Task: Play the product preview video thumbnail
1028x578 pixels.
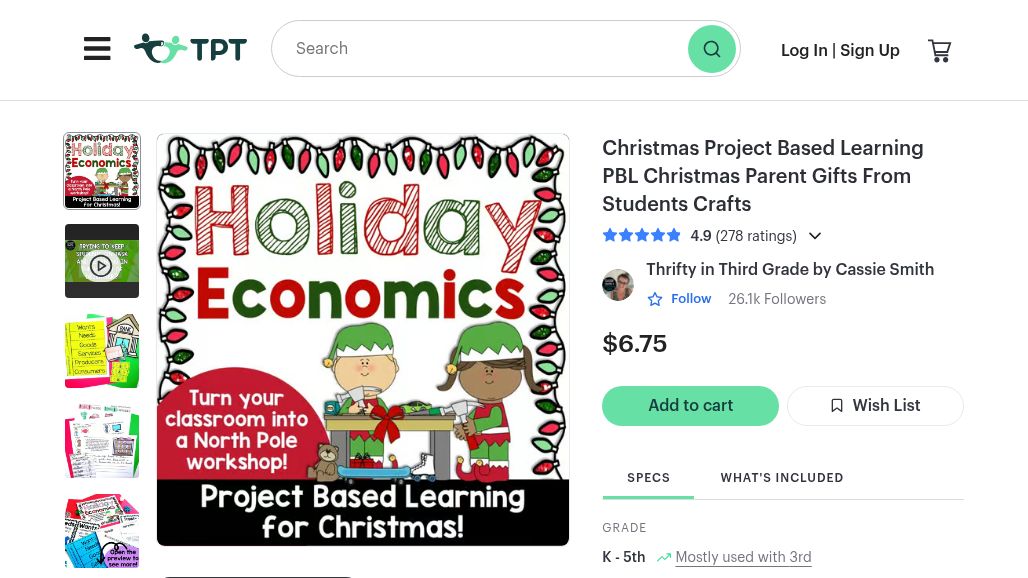Action: [102, 262]
